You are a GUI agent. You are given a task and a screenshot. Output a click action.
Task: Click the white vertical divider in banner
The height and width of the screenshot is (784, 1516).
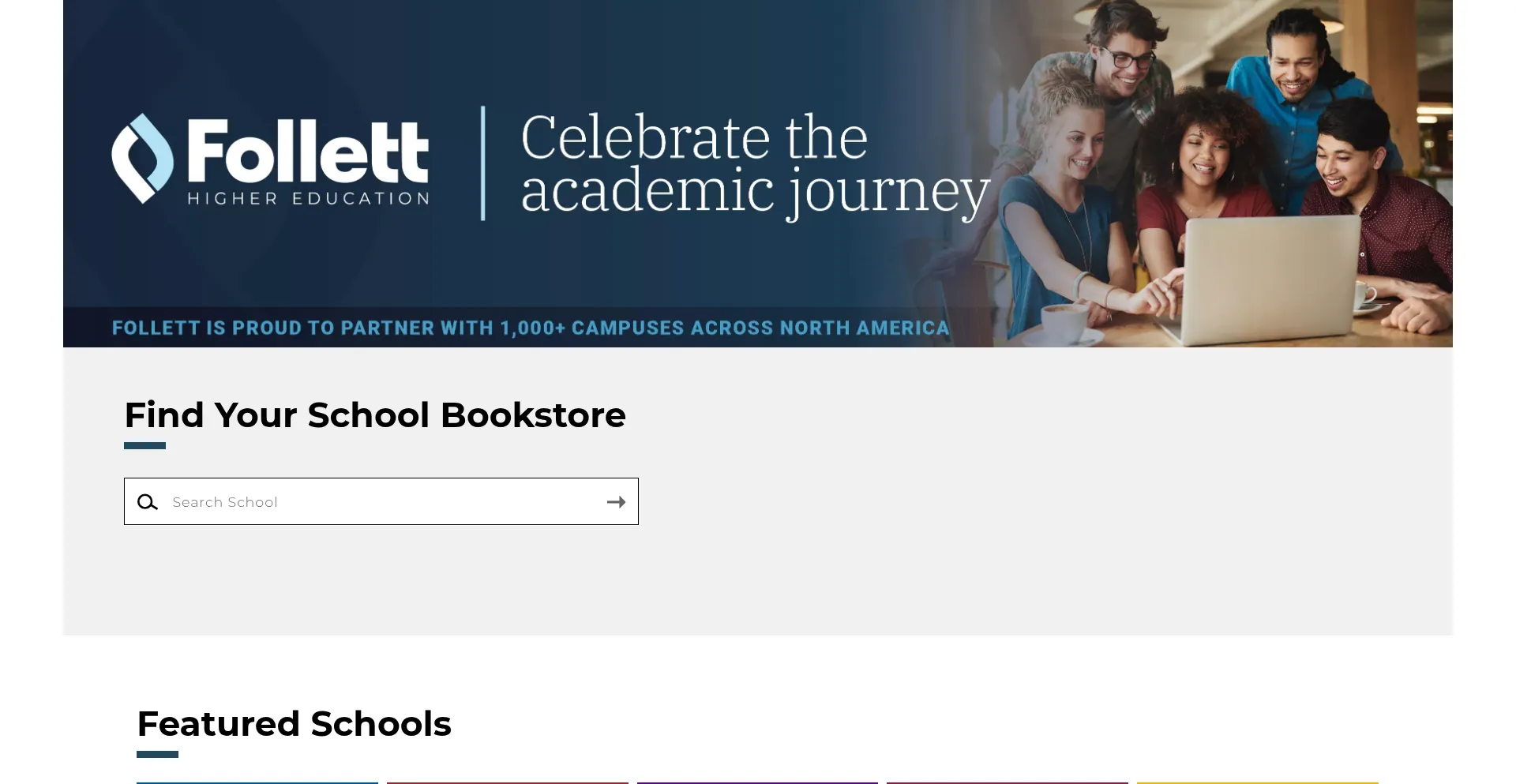click(x=483, y=163)
